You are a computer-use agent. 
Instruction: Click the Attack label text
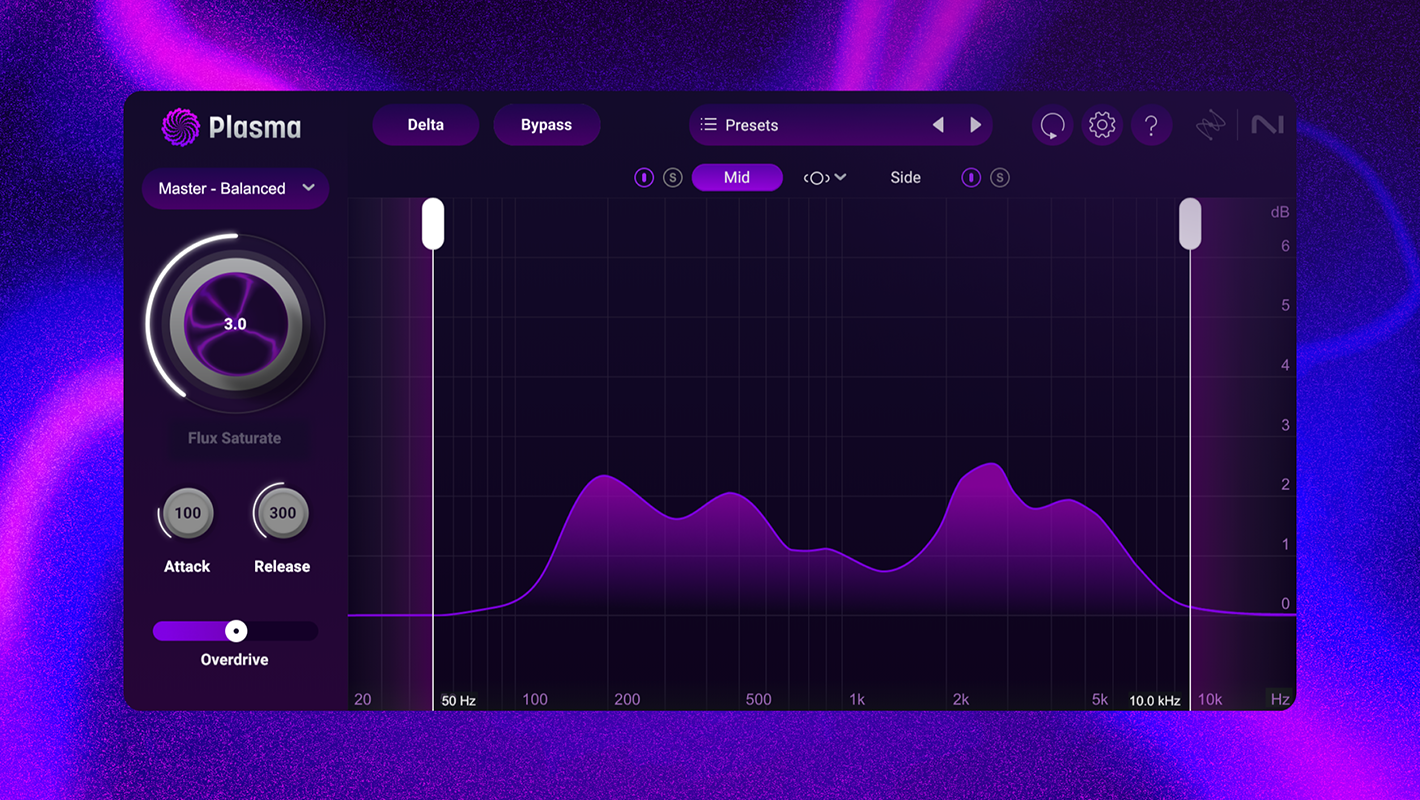(x=187, y=566)
